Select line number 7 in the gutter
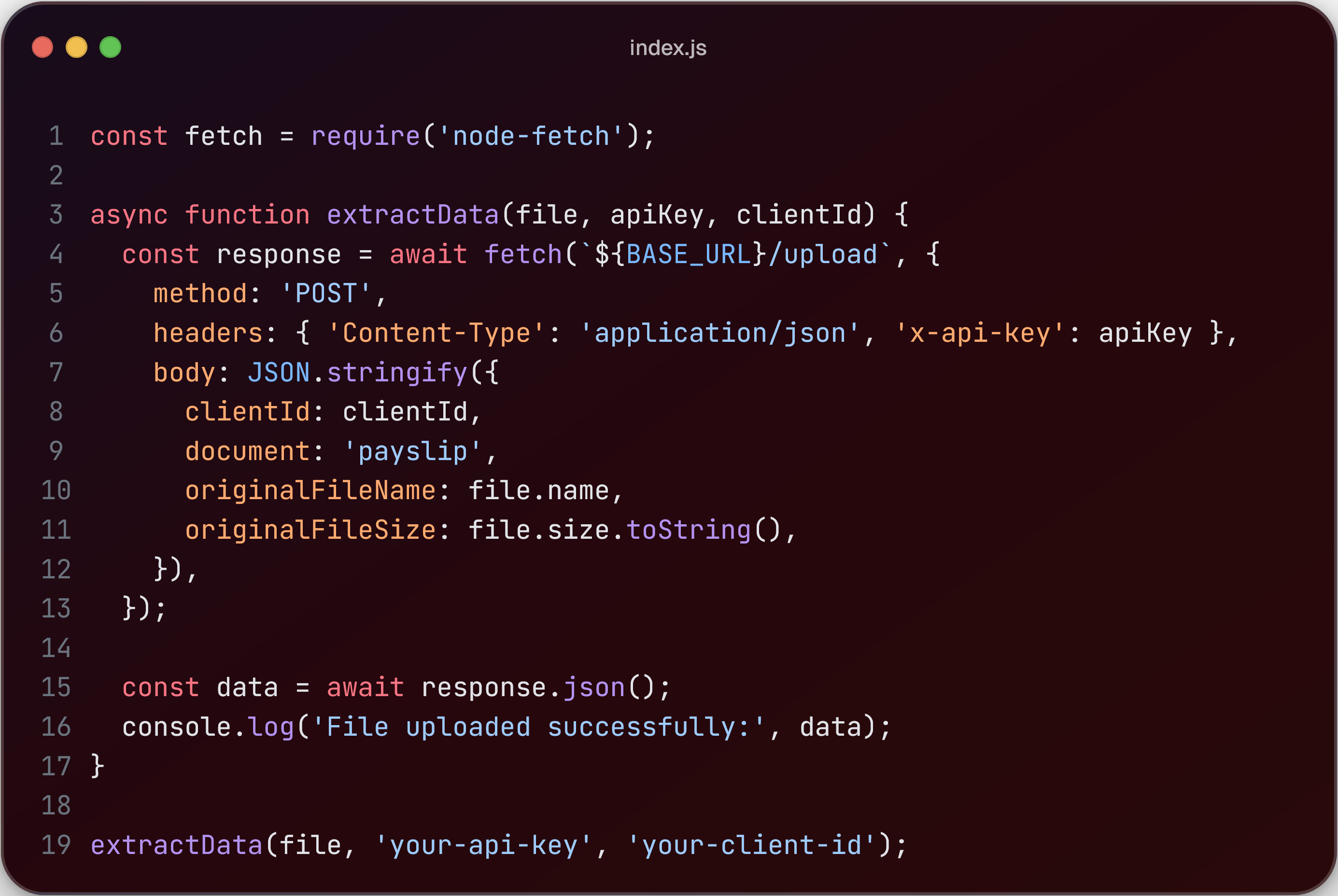The width and height of the screenshot is (1338, 896). pos(56,373)
